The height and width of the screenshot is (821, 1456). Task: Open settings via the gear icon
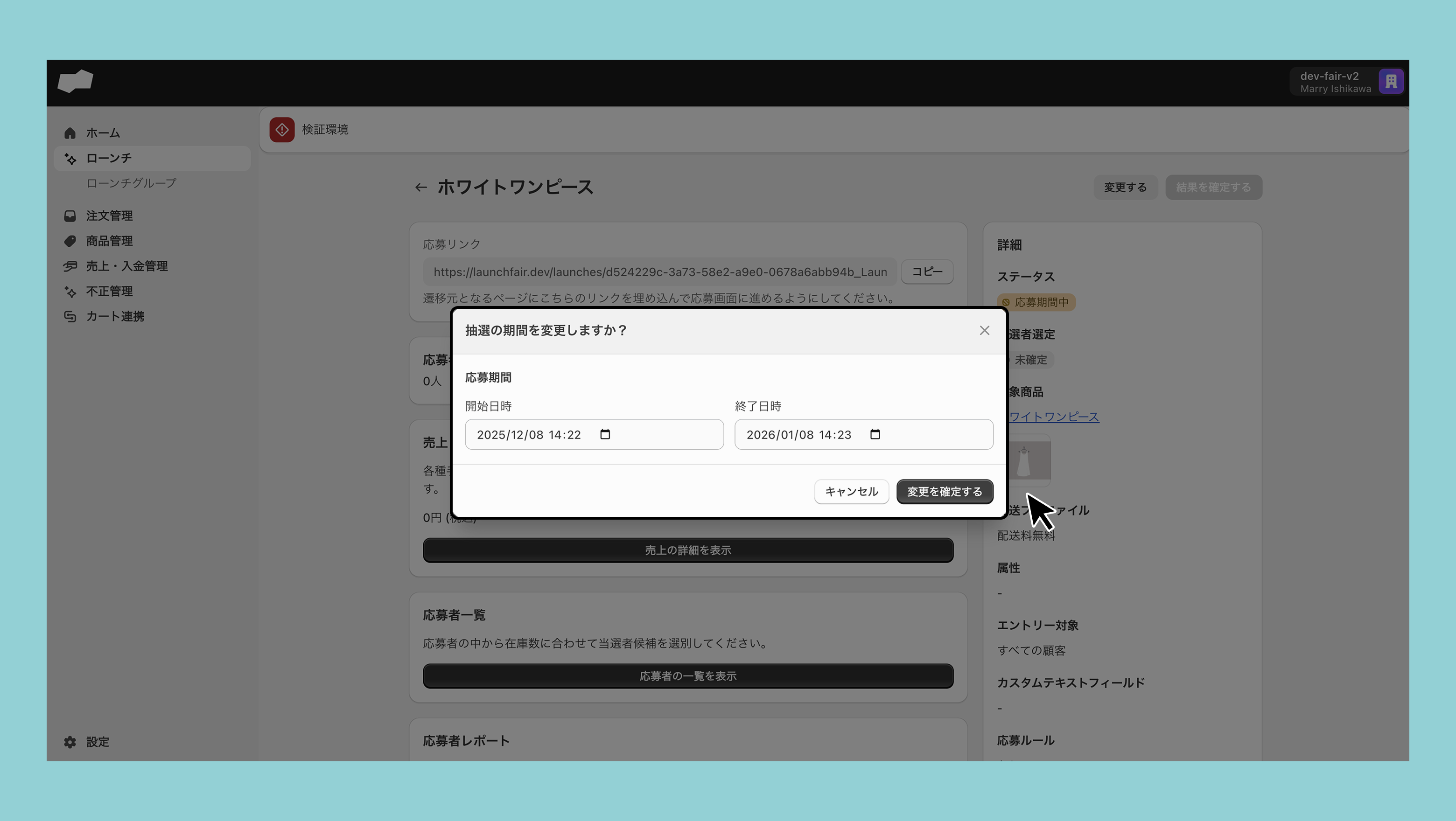pyautogui.click(x=70, y=742)
